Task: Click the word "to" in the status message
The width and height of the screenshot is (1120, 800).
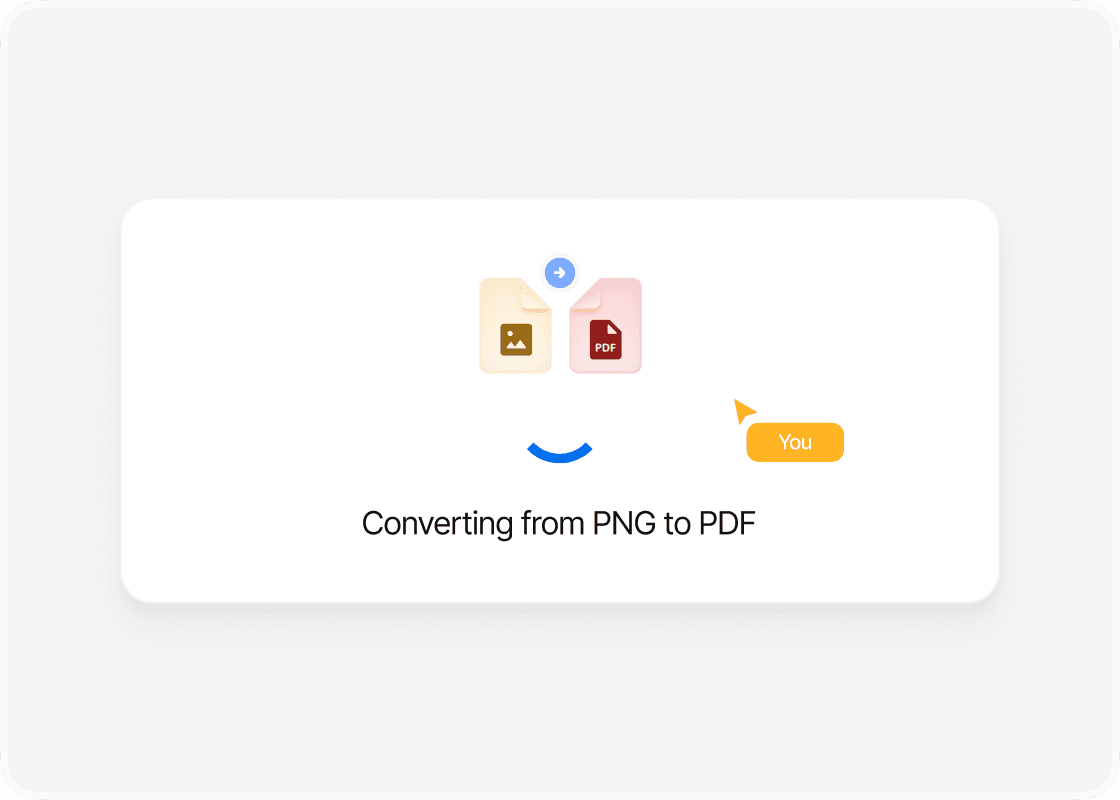Action: (x=677, y=524)
